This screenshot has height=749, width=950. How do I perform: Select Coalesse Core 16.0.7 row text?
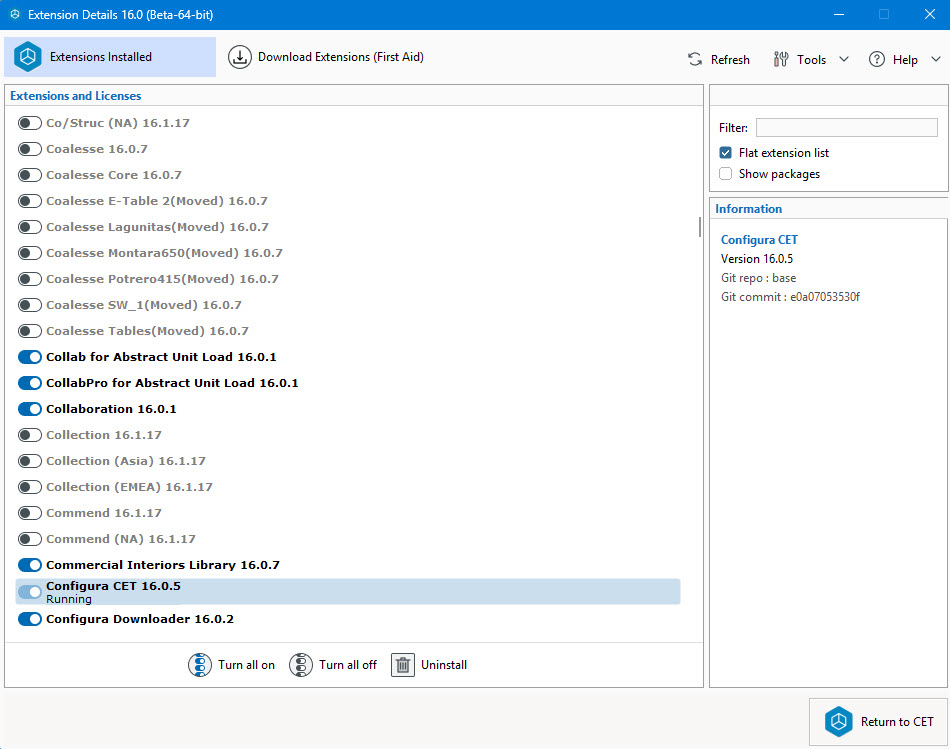114,175
